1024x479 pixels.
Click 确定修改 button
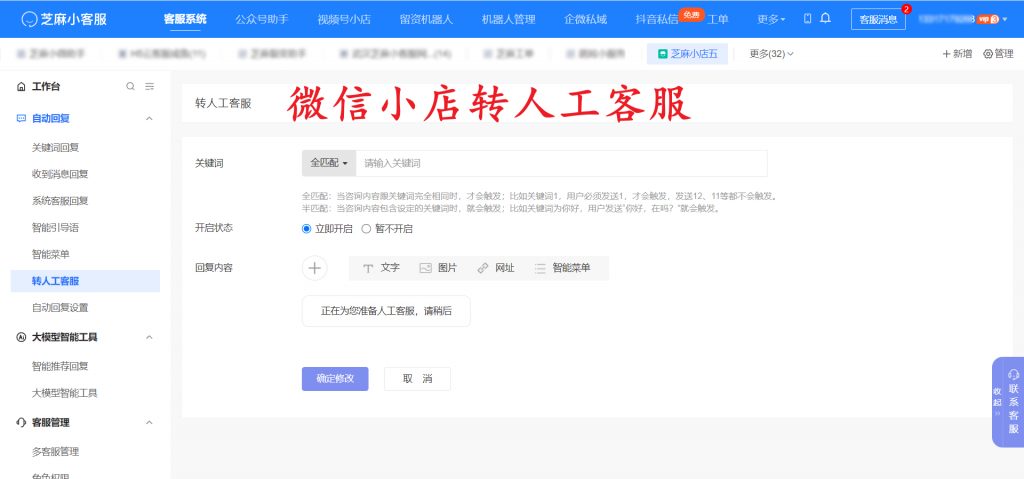pos(335,379)
